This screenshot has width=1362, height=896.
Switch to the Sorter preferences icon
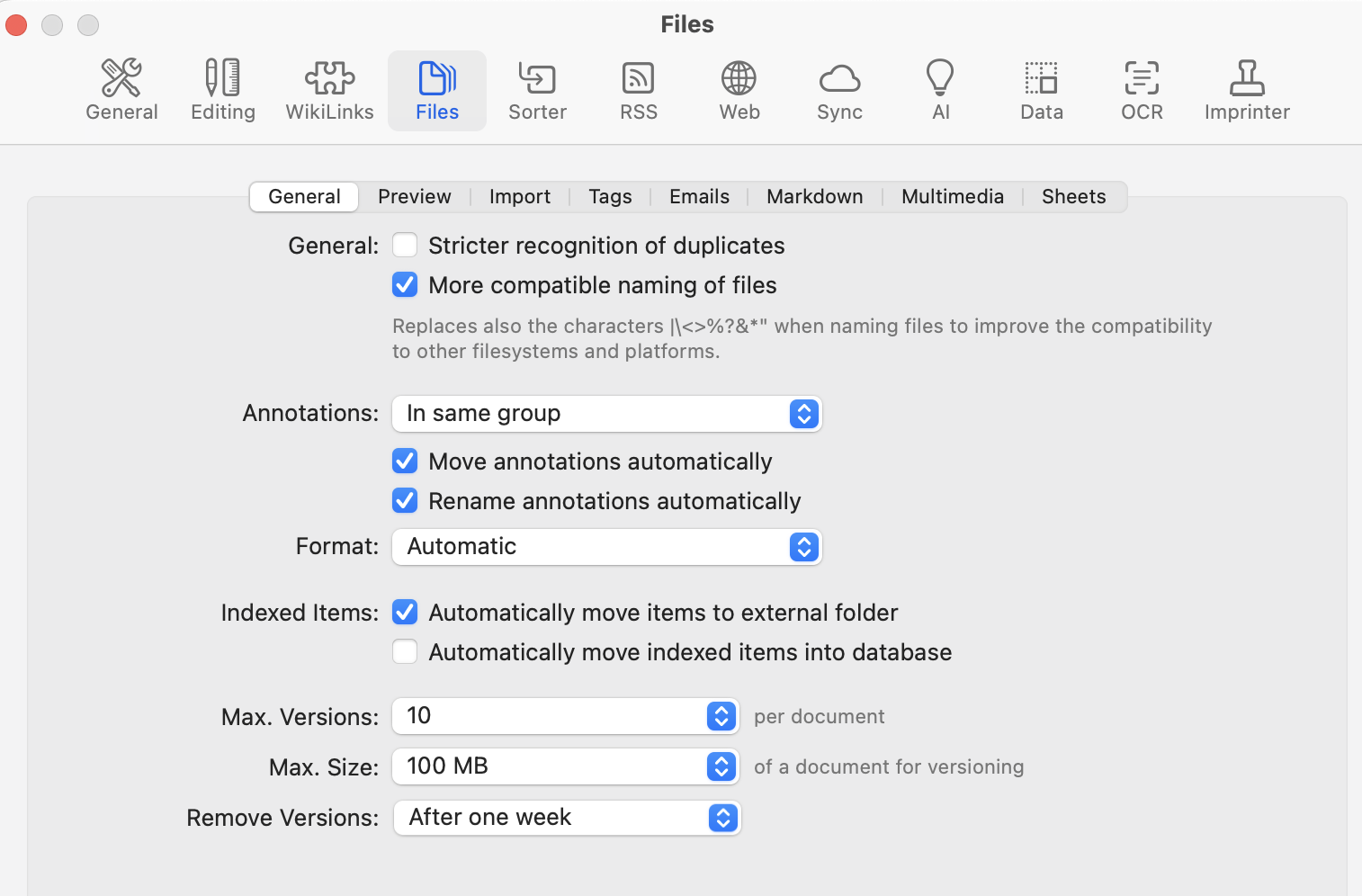[x=537, y=90]
